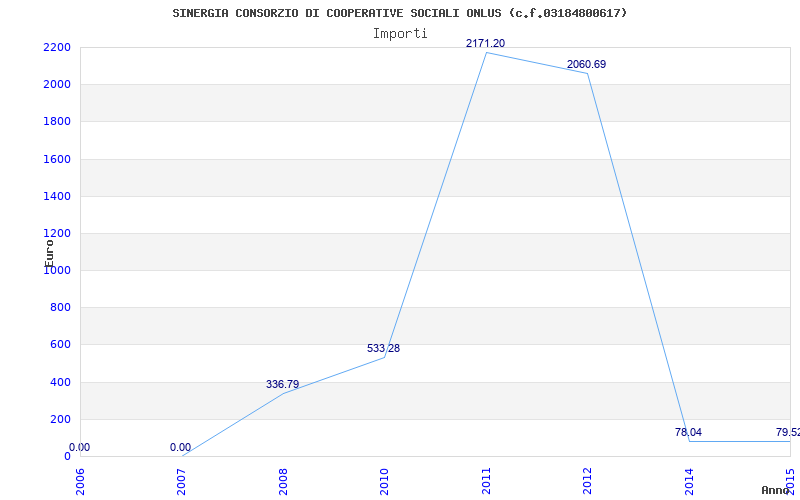
Task: Click the line data point at 2010
Action: tap(384, 357)
